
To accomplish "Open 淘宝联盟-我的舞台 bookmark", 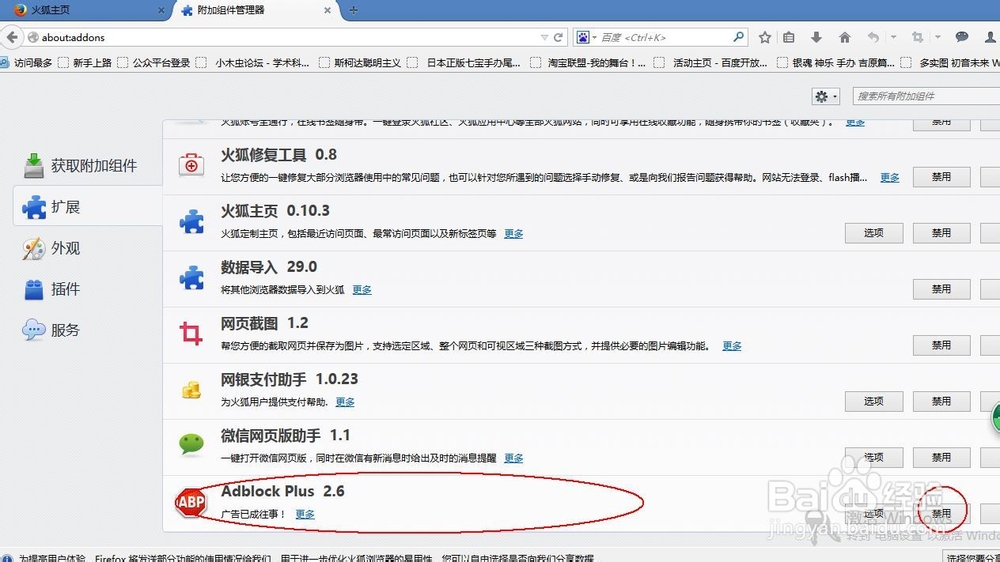I will [x=588, y=63].
